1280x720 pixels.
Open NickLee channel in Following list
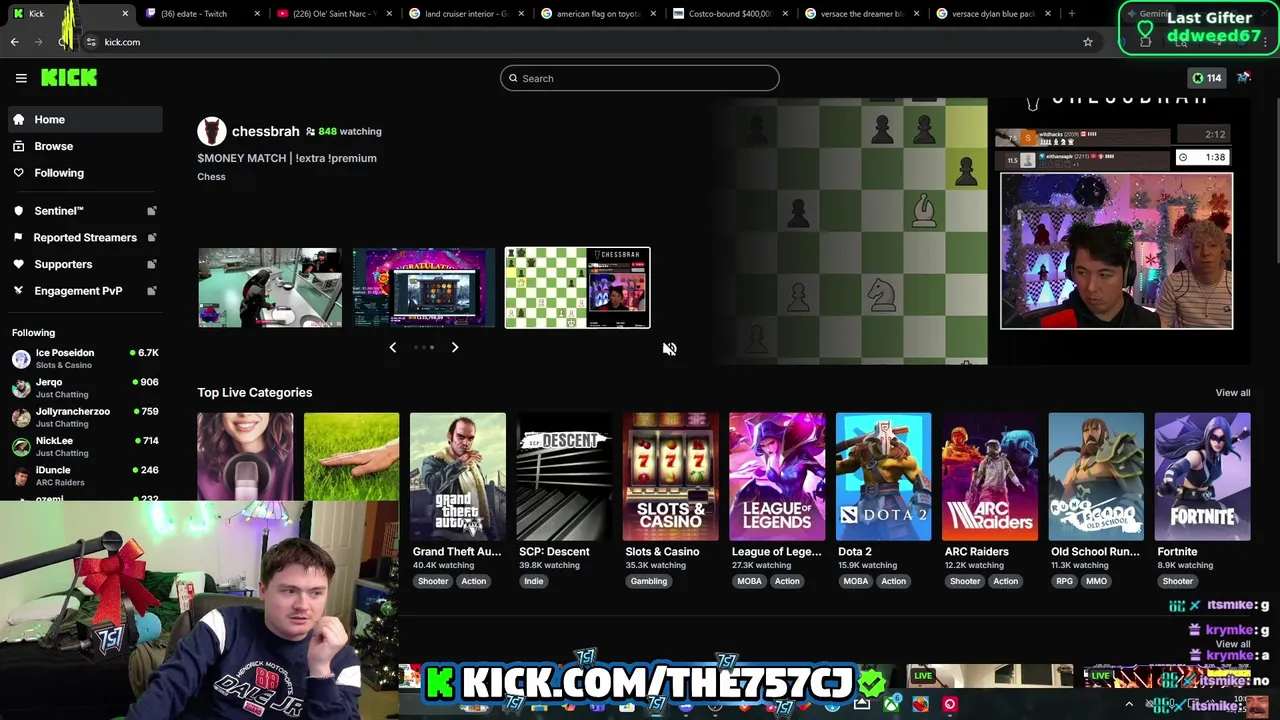point(85,446)
